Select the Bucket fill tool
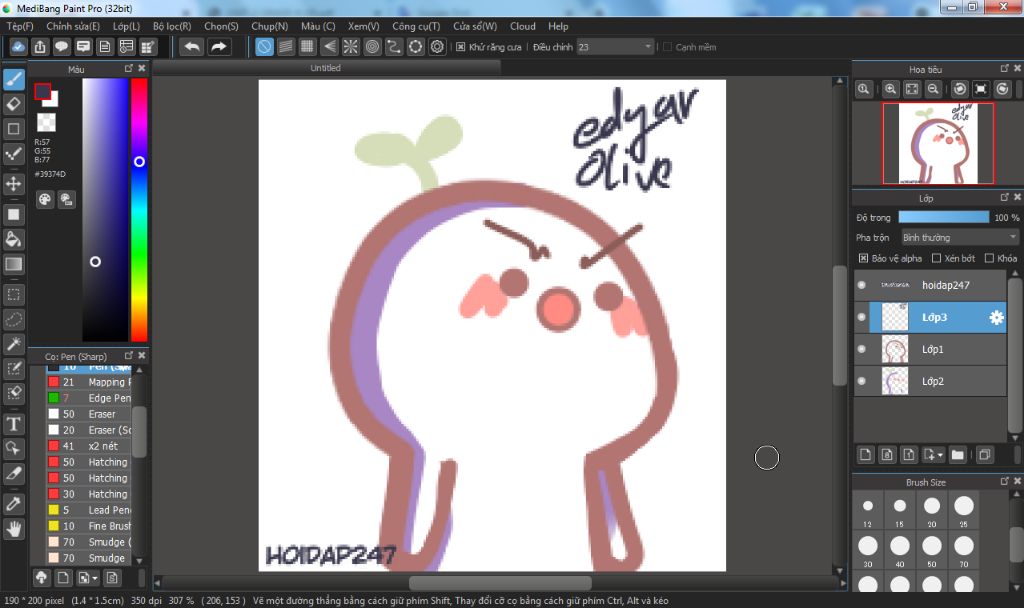 click(x=14, y=239)
